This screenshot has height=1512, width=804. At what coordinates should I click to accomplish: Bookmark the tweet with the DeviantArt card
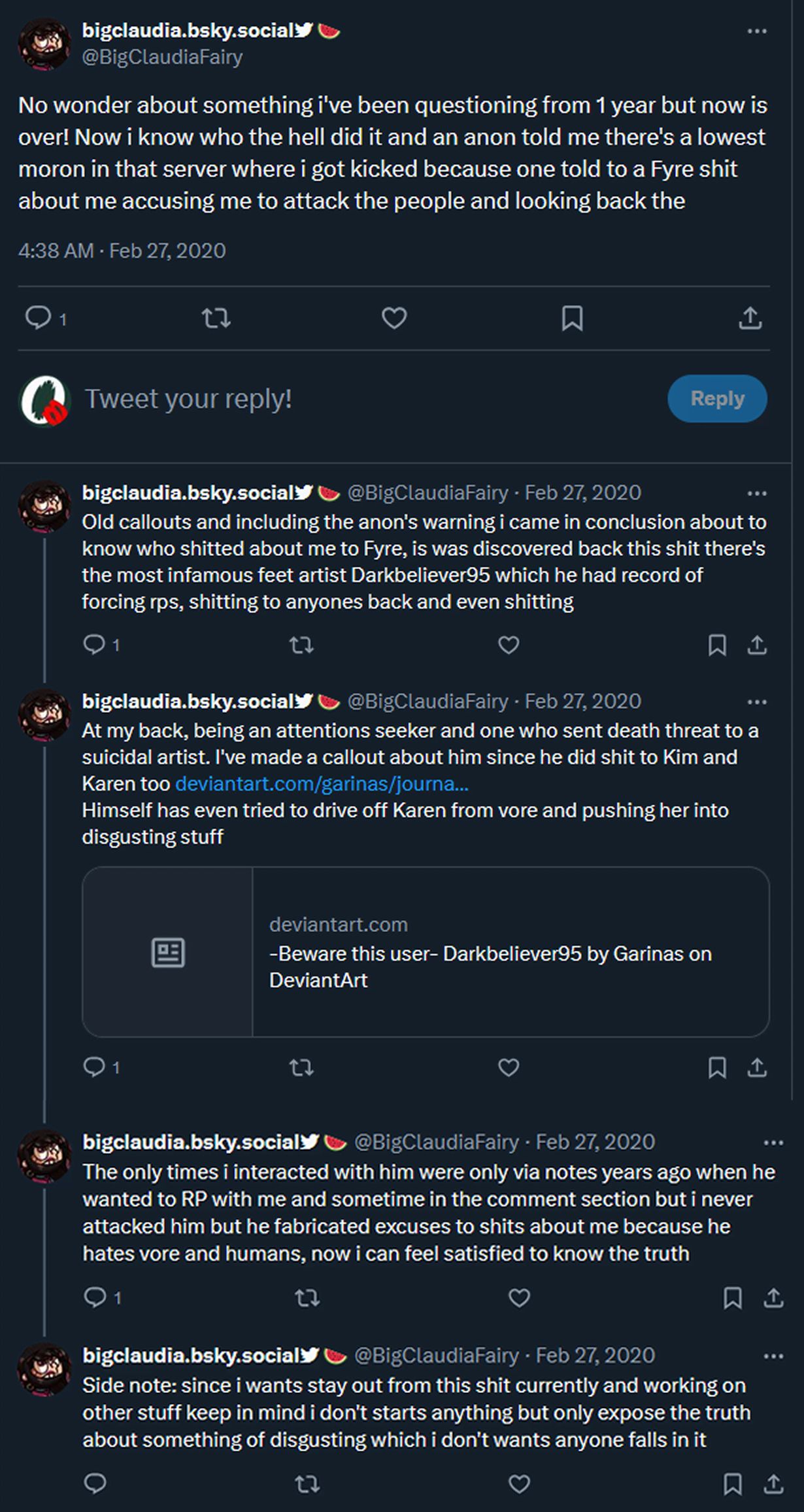[x=717, y=1068]
